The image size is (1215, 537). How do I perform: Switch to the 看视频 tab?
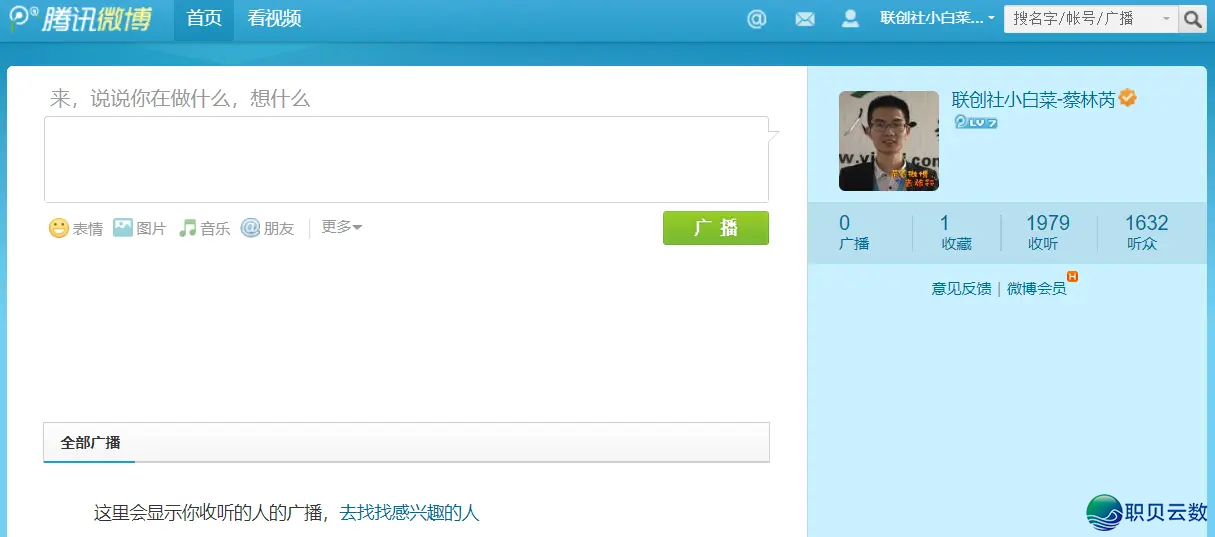[275, 19]
